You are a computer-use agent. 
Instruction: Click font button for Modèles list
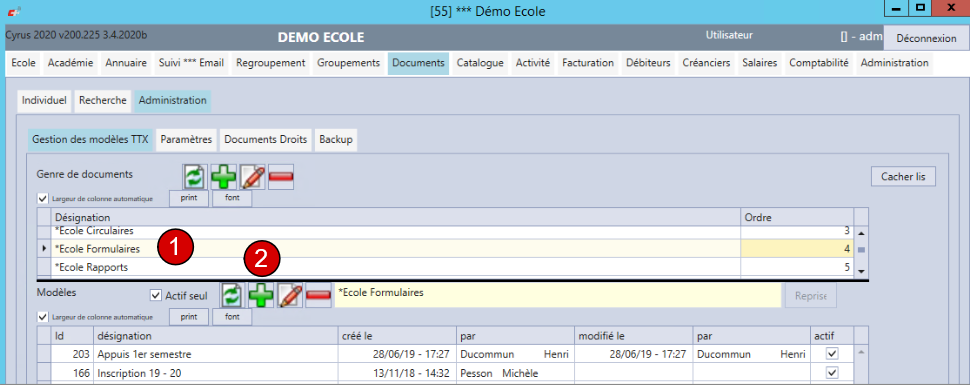pos(232,316)
